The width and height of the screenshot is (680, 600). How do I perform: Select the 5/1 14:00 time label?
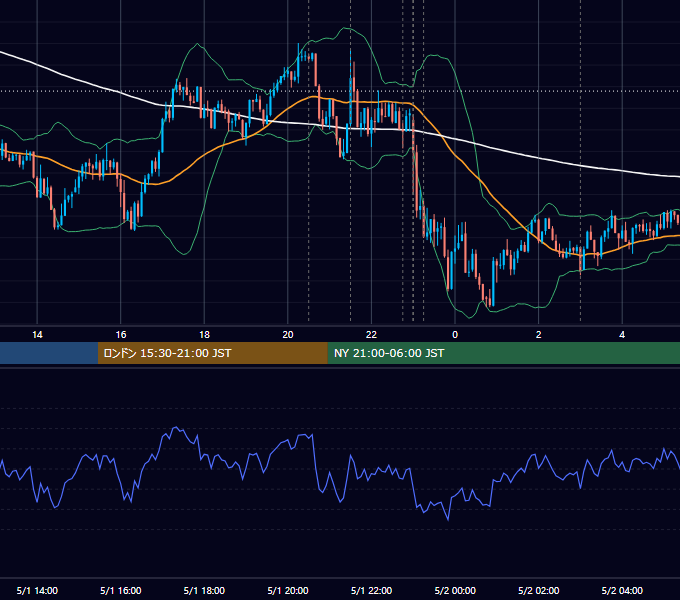[x=37, y=590]
